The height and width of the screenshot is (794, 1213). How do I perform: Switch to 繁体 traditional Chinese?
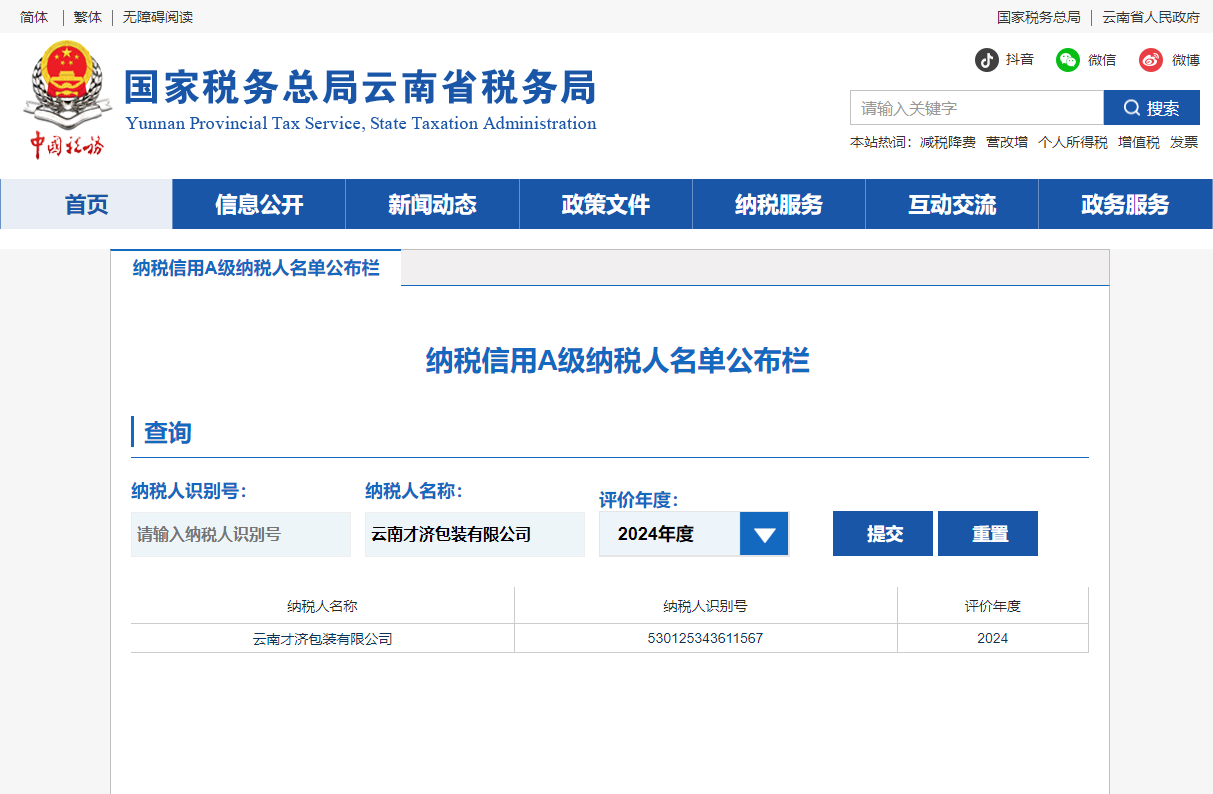87,17
